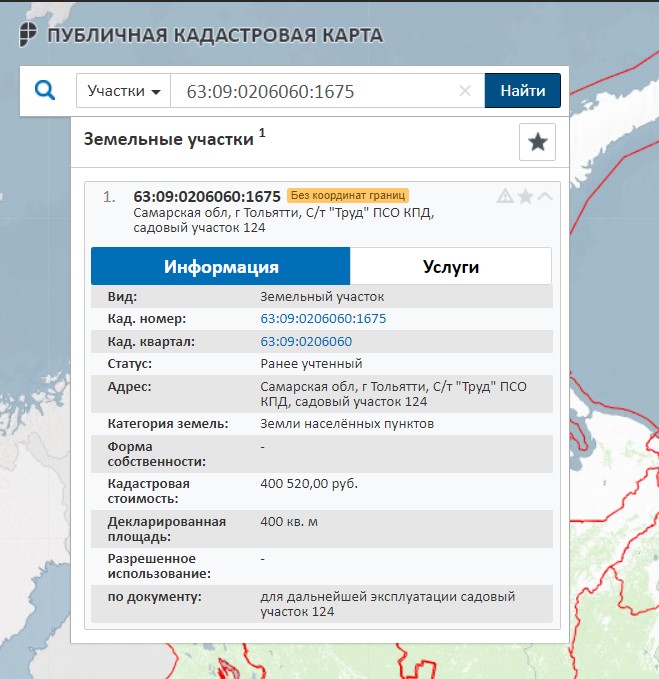Click the Декларированная площадь label
The width and height of the screenshot is (659, 679).
(x=167, y=529)
